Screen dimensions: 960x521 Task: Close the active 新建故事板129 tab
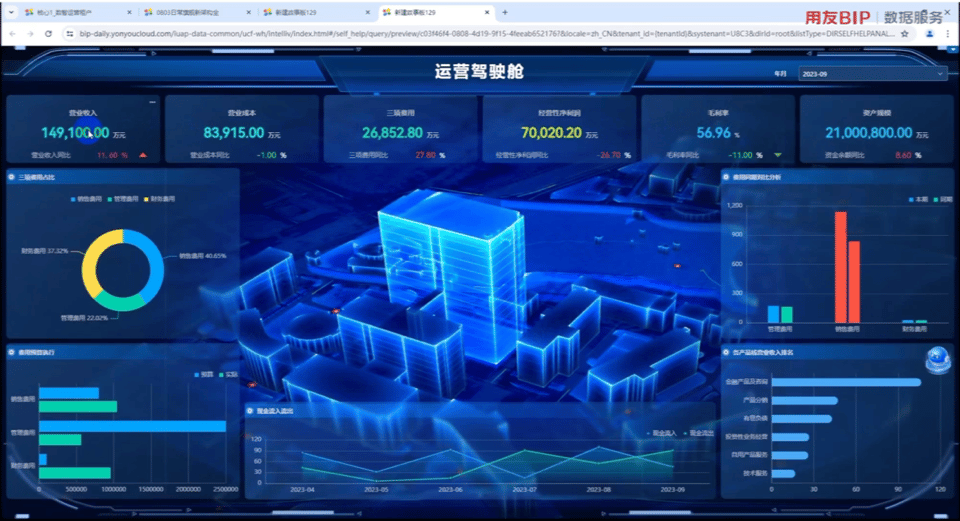click(x=487, y=12)
